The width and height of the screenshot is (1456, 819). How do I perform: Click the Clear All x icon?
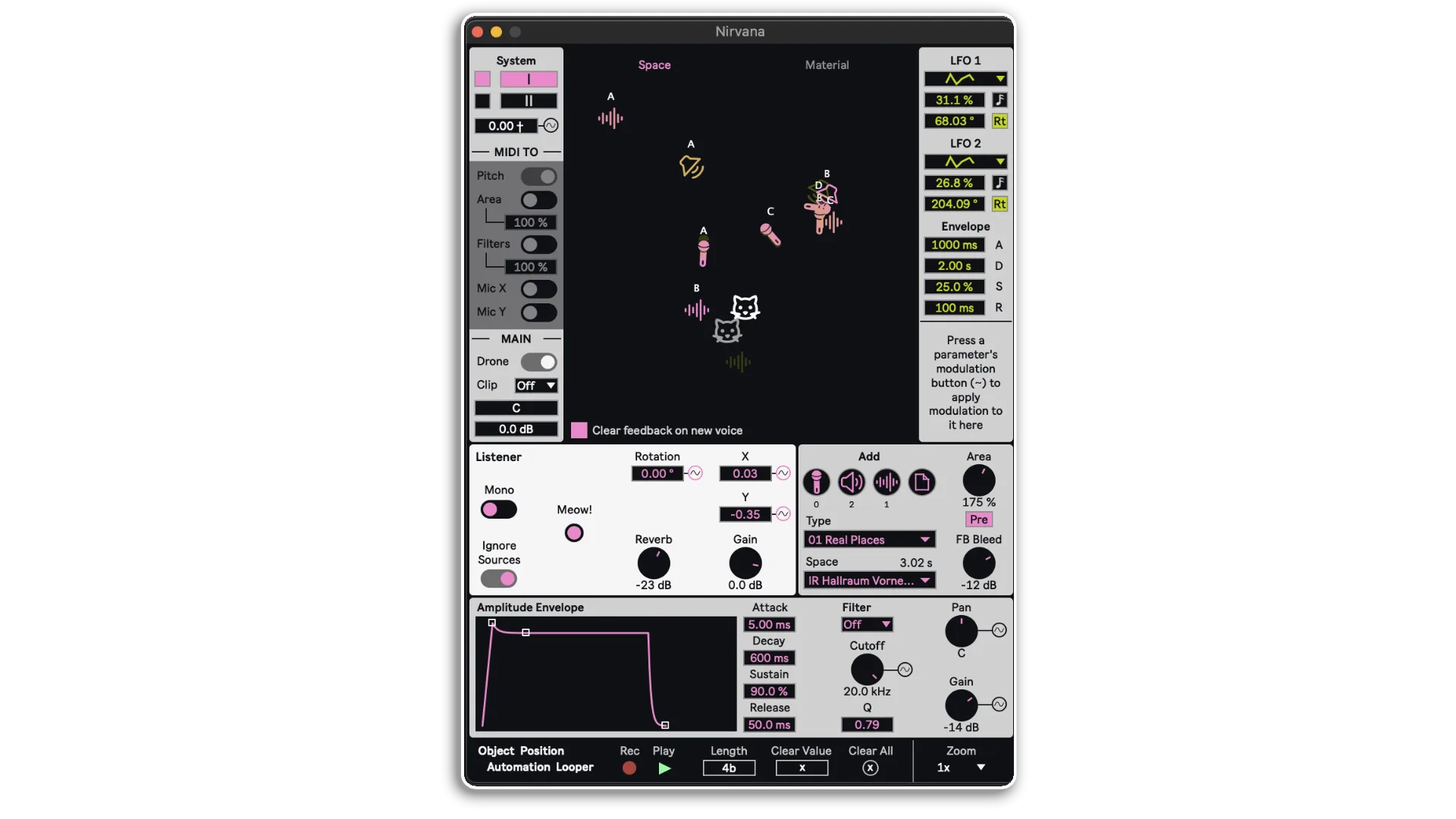871,768
